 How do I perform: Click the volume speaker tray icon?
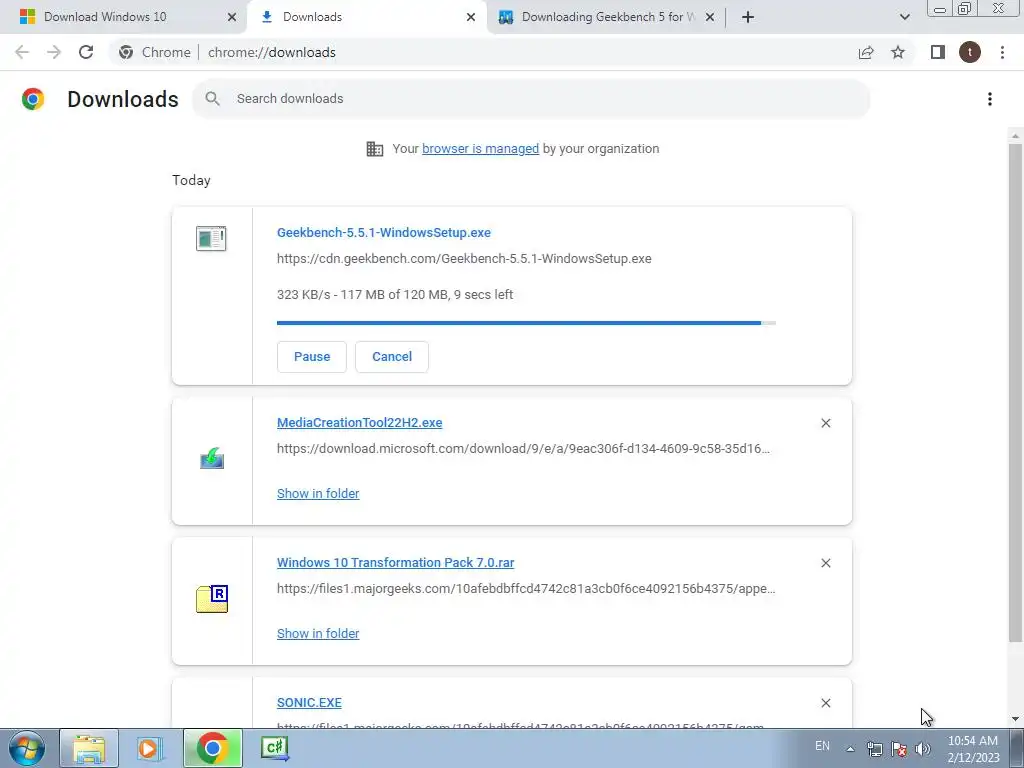923,748
